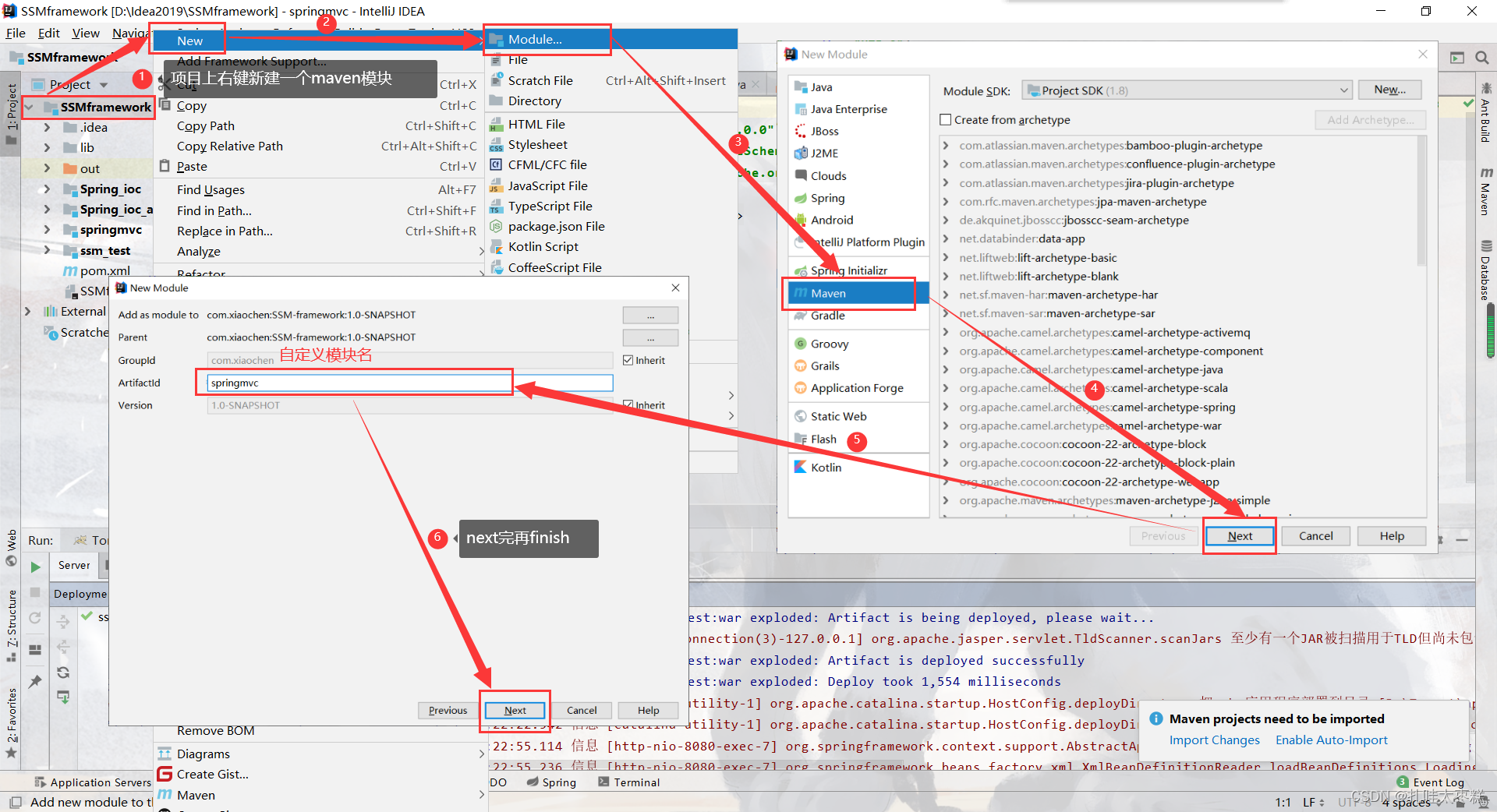The width and height of the screenshot is (1497, 812).
Task: Open the View menu
Action: (x=86, y=34)
